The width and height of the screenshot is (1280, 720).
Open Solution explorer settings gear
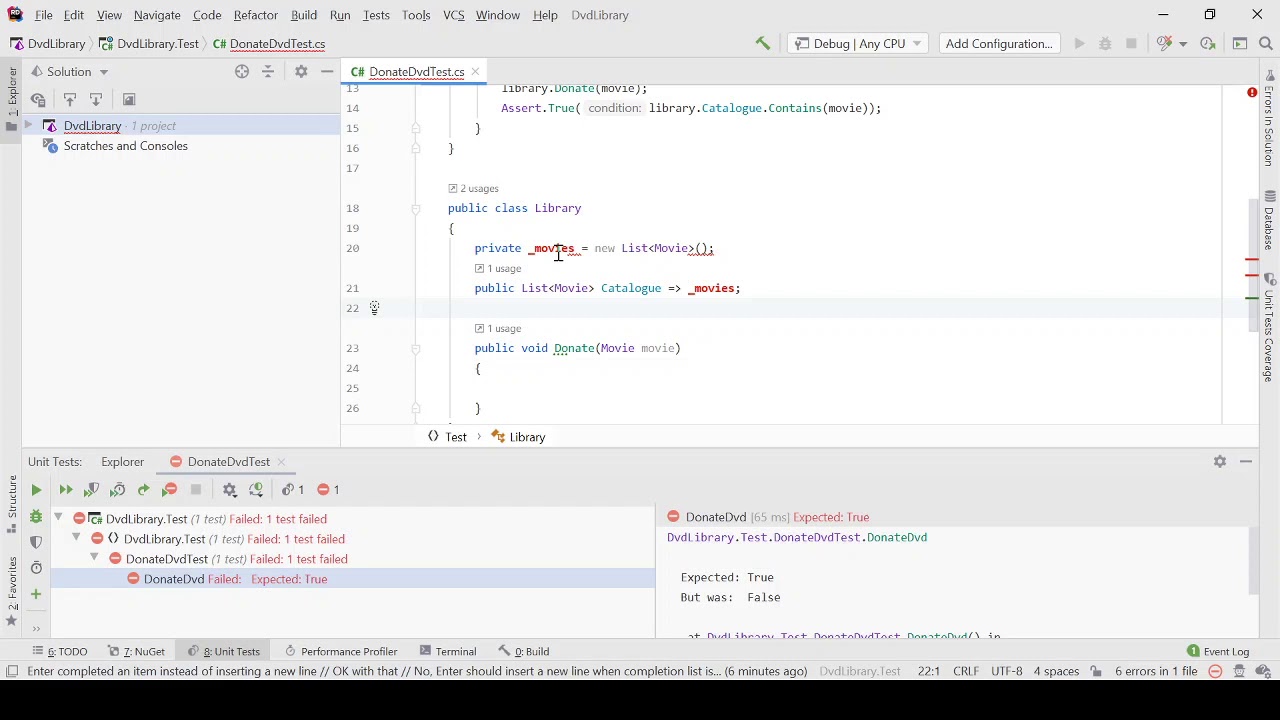pyautogui.click(x=301, y=71)
